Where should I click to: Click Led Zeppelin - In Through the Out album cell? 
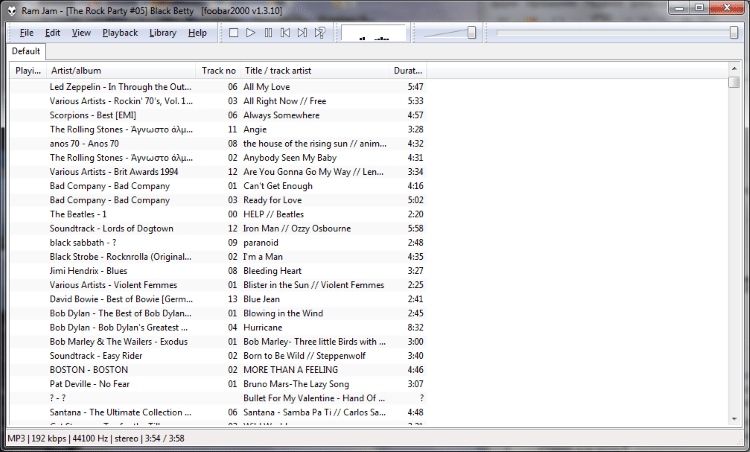tap(121, 87)
